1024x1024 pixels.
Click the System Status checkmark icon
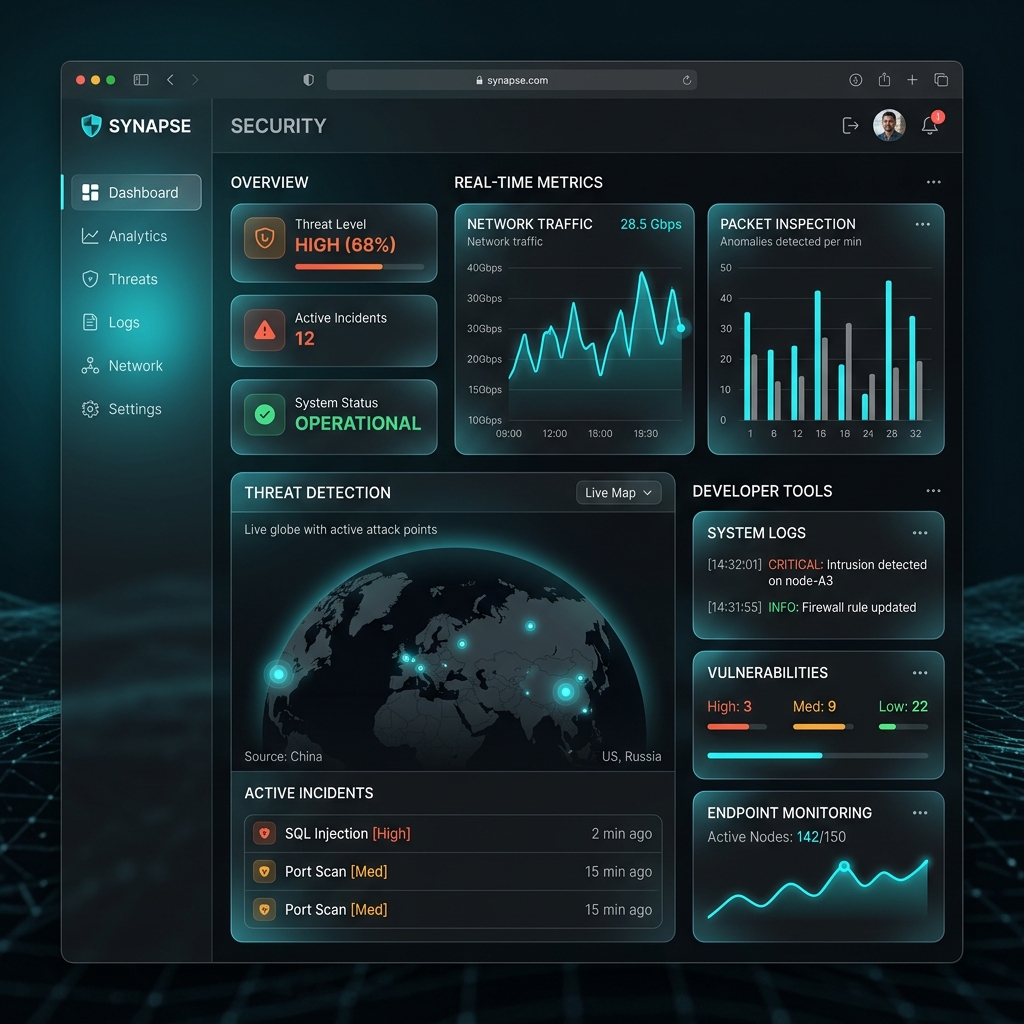tap(264, 414)
